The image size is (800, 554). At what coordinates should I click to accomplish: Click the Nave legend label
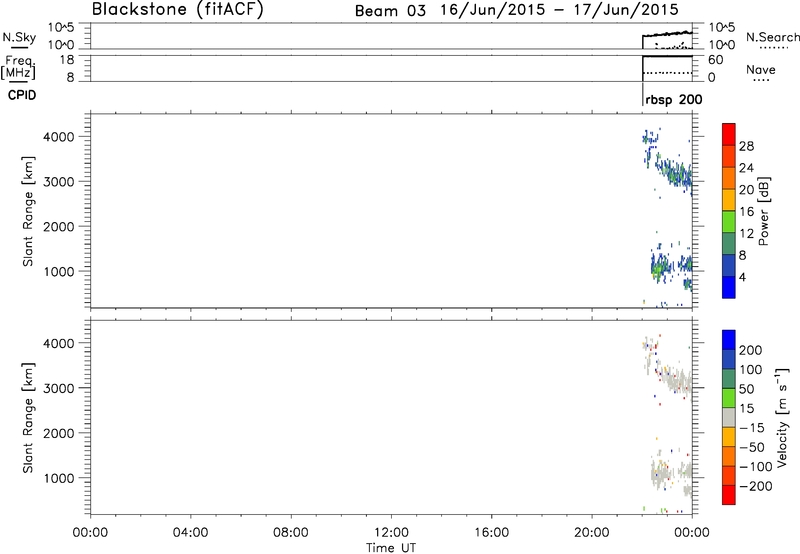761,70
